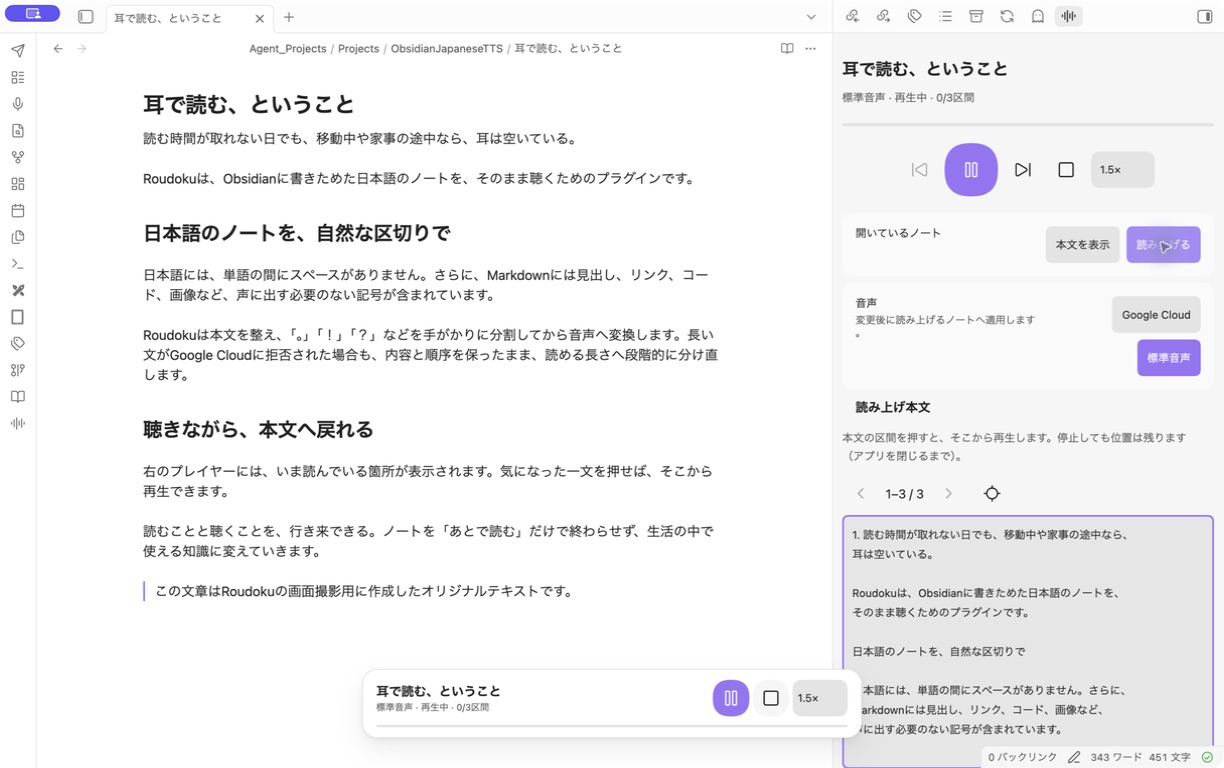
Task: Open the tab list dropdown chevron
Action: point(811,17)
